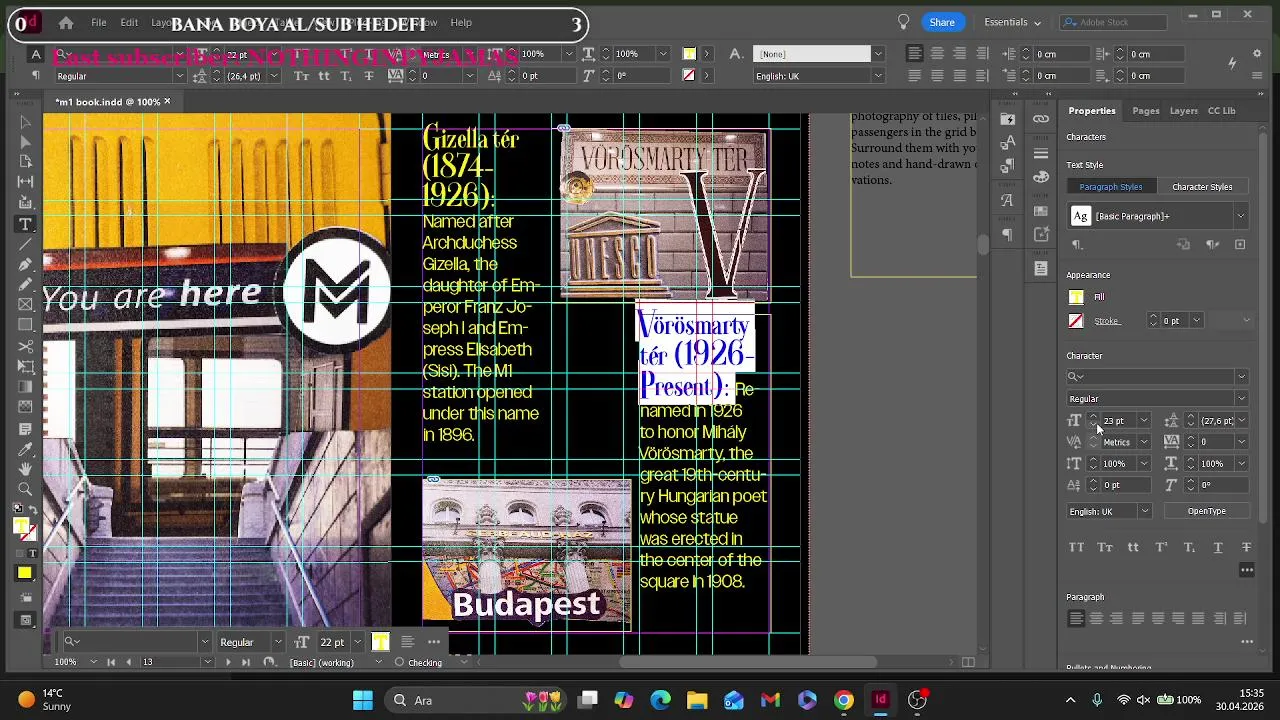Select the Note tool

pyautogui.click(x=25, y=429)
